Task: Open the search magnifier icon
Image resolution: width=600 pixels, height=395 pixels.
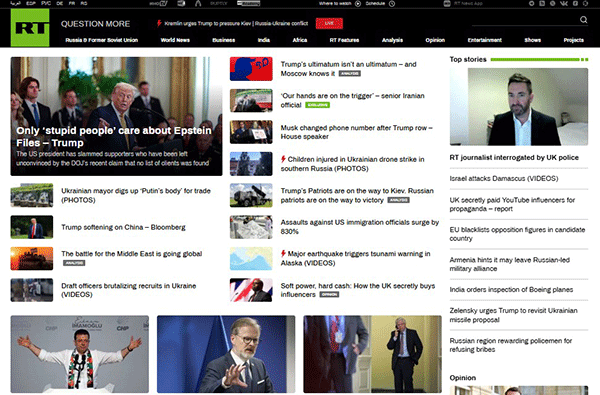Action: 583,20
